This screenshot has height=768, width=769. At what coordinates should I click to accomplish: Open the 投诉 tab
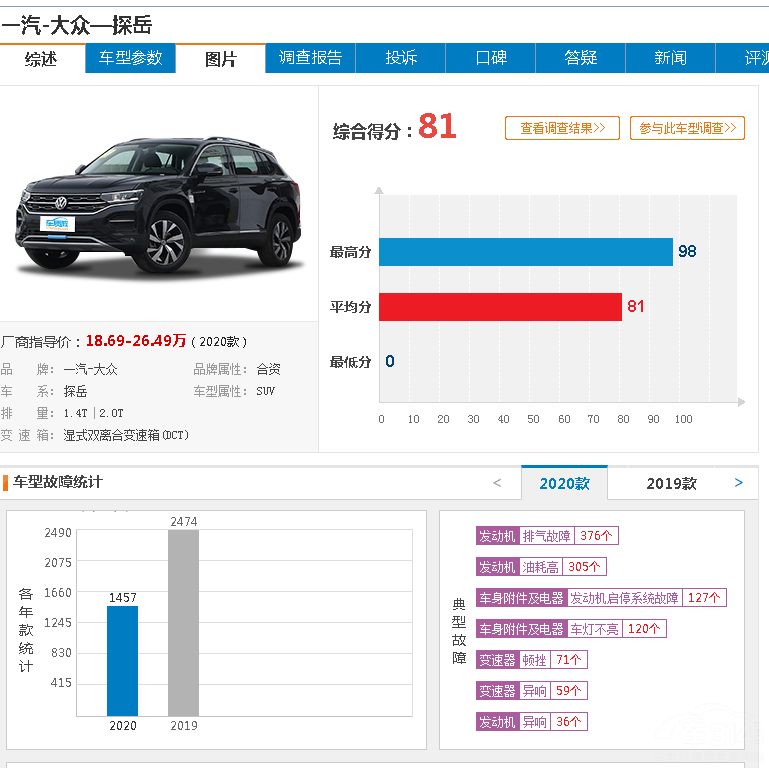pyautogui.click(x=401, y=58)
